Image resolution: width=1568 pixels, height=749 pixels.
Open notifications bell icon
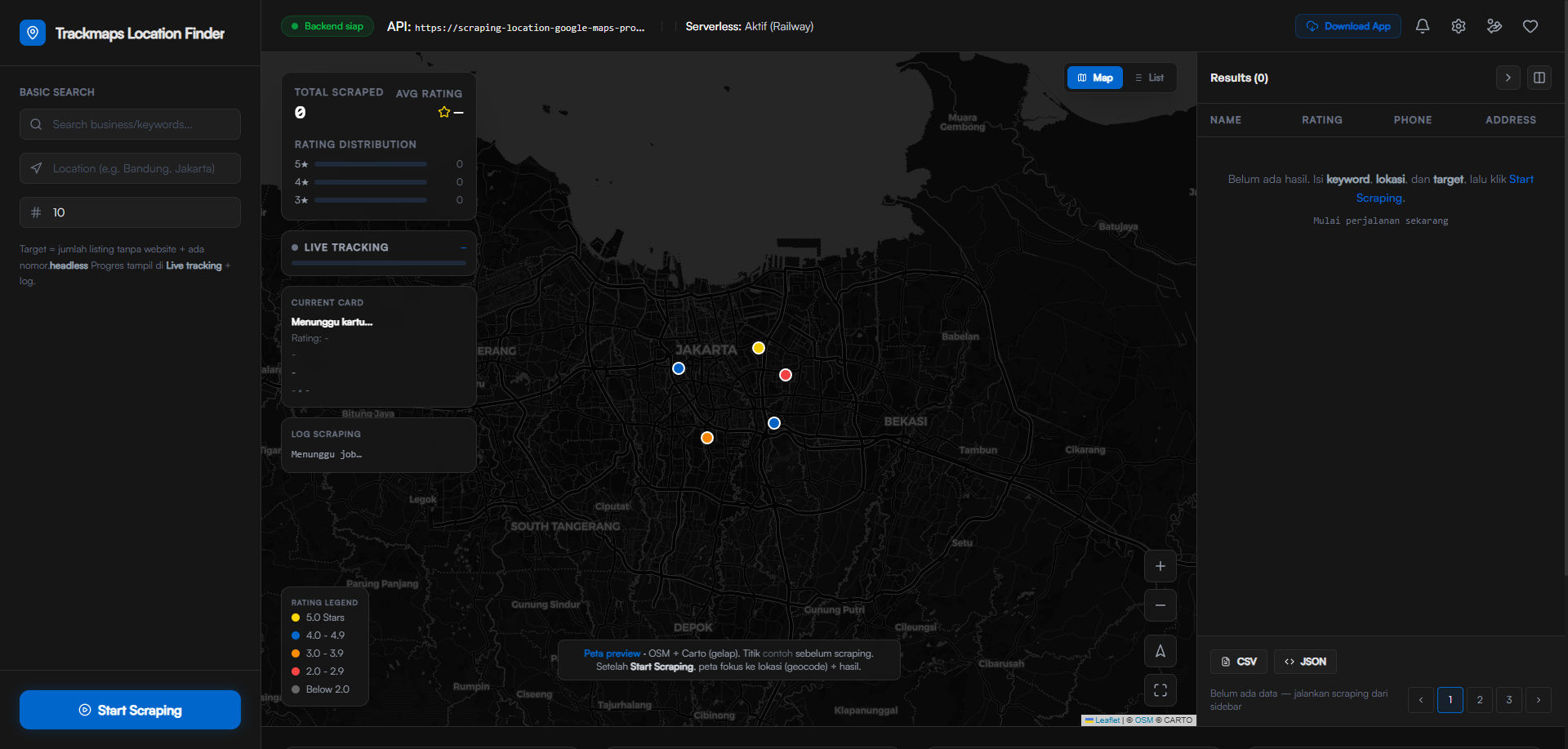pyautogui.click(x=1423, y=26)
